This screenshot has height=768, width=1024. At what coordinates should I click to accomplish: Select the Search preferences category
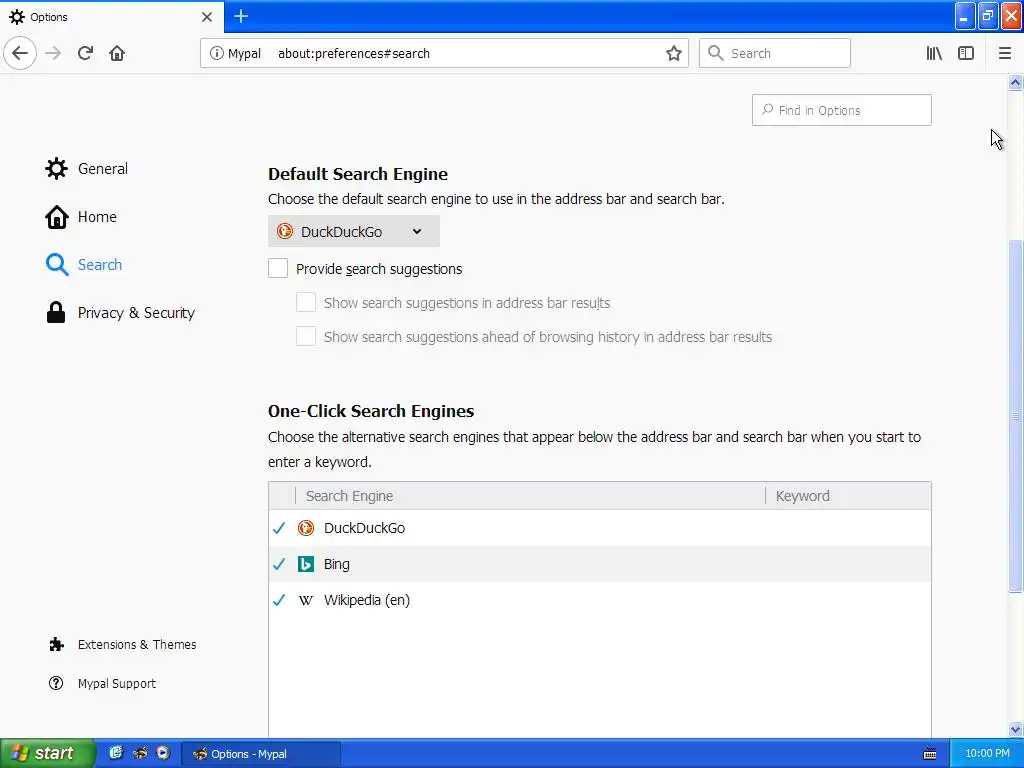[84, 264]
